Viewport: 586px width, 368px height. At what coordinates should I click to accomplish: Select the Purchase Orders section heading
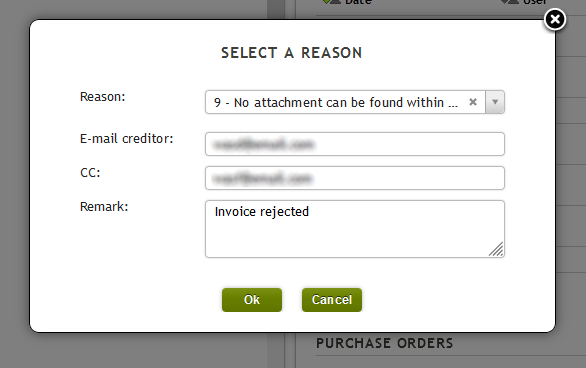(x=385, y=343)
